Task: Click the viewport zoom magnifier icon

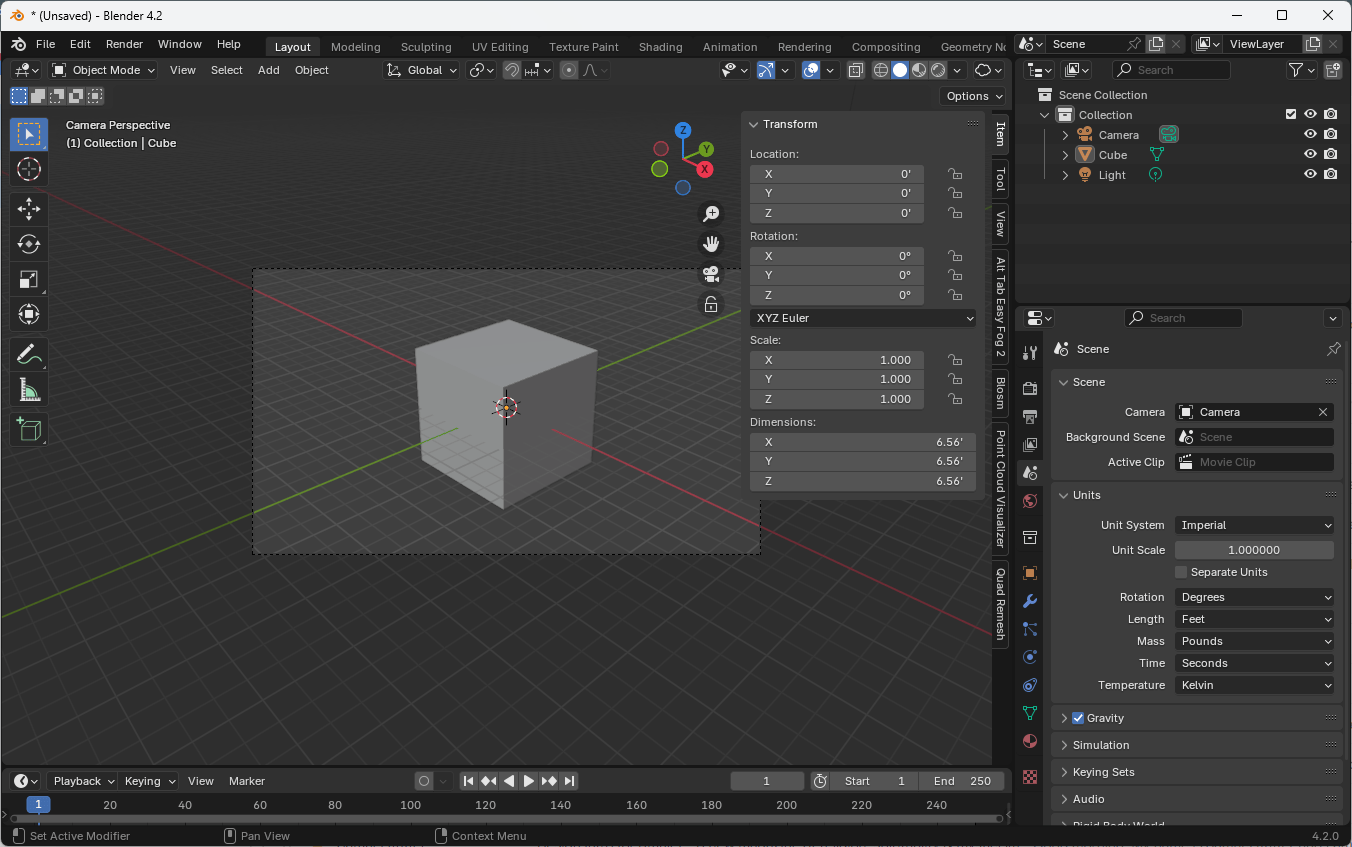Action: tap(711, 213)
